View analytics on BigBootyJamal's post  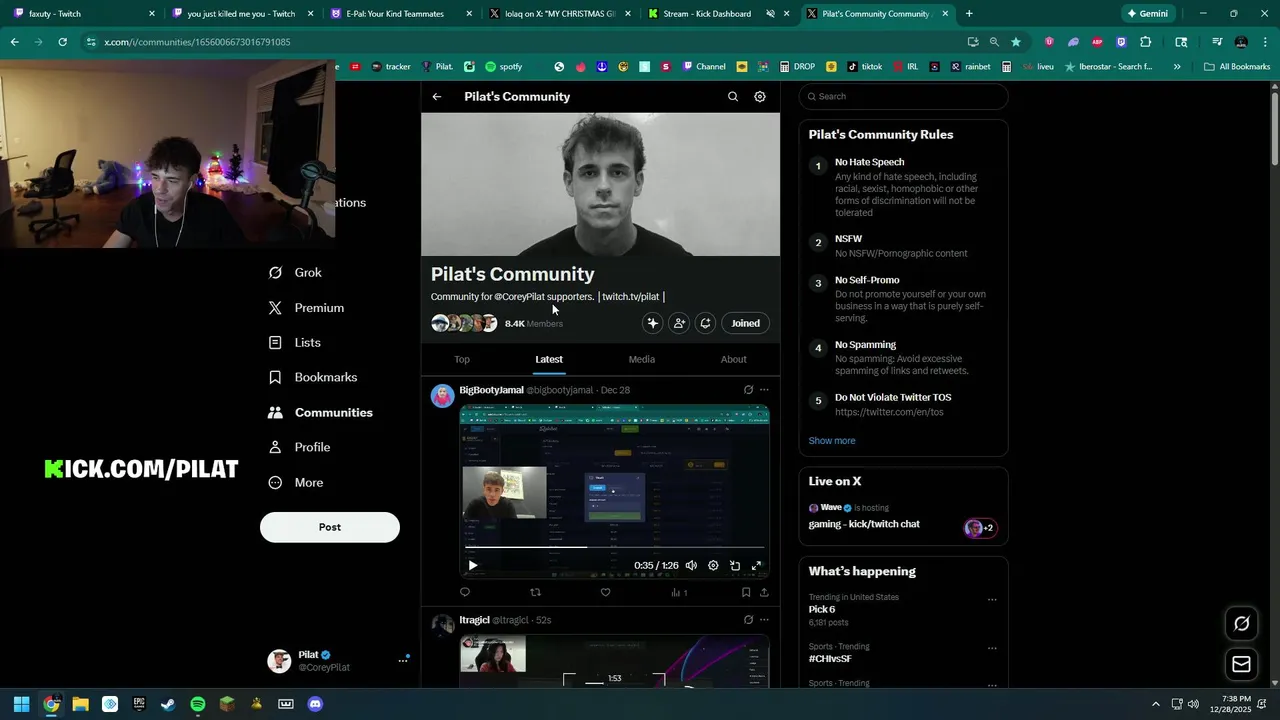(x=679, y=592)
